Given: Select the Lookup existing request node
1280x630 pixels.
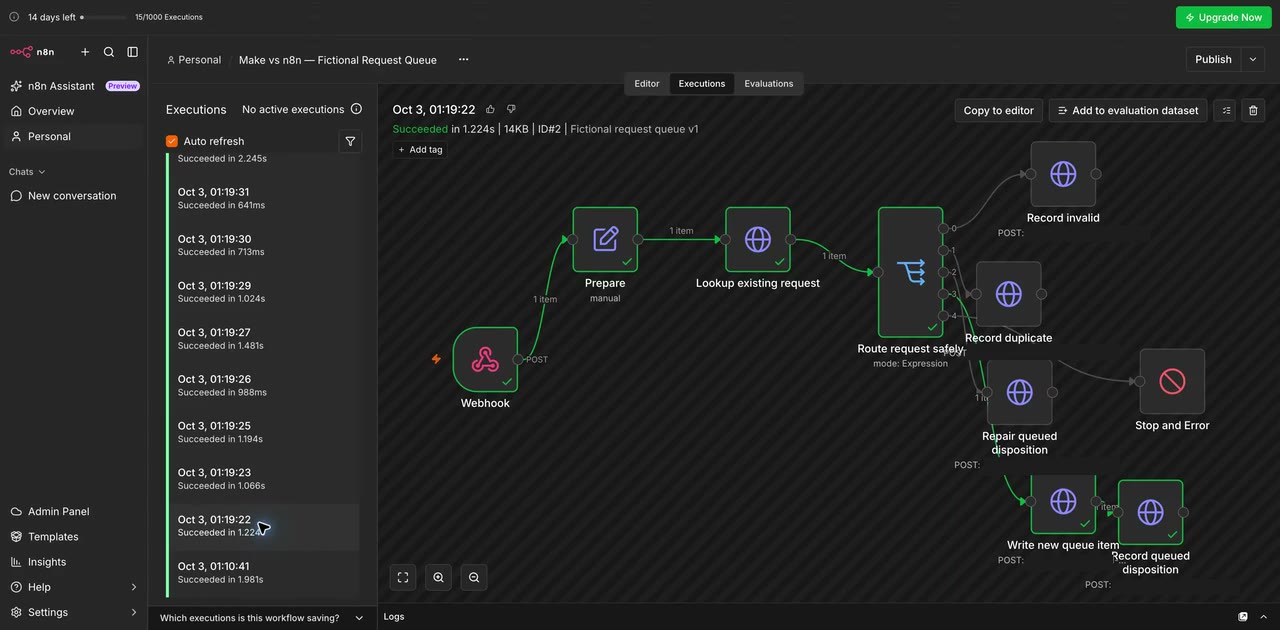Looking at the screenshot, I should (x=758, y=239).
